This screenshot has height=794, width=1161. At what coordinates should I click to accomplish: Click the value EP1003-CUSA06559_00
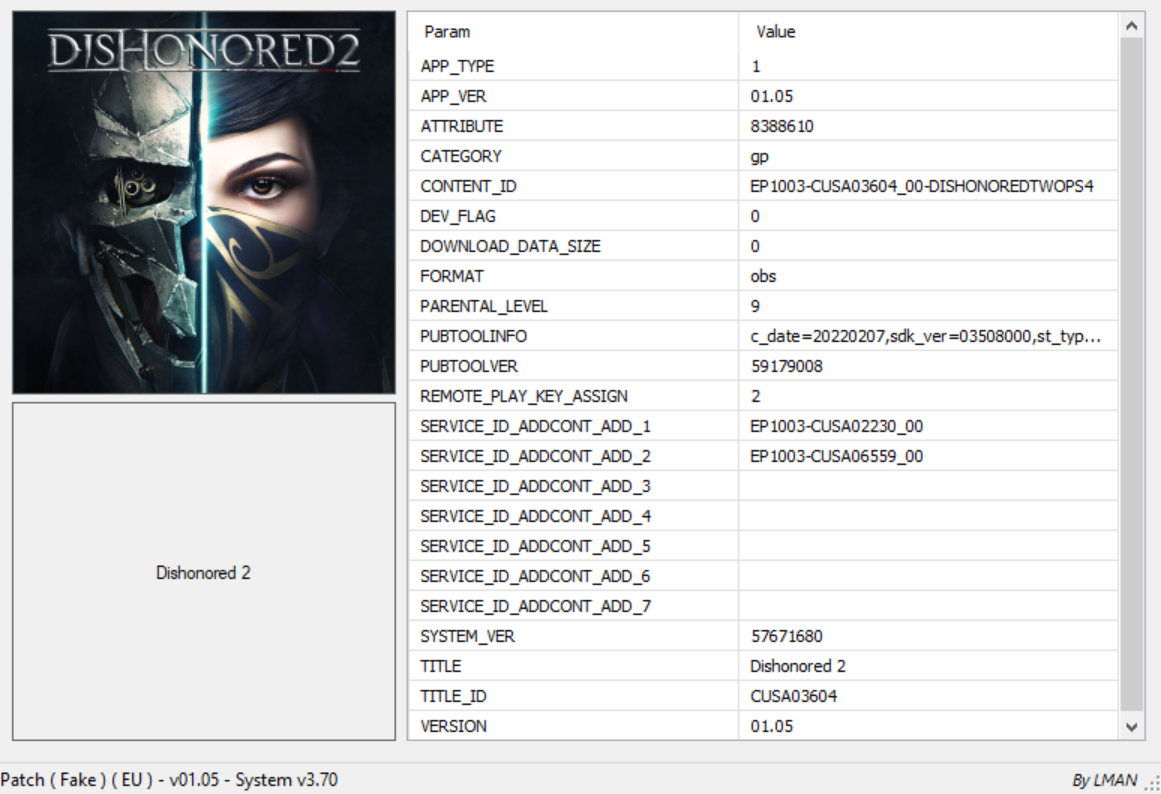(837, 456)
